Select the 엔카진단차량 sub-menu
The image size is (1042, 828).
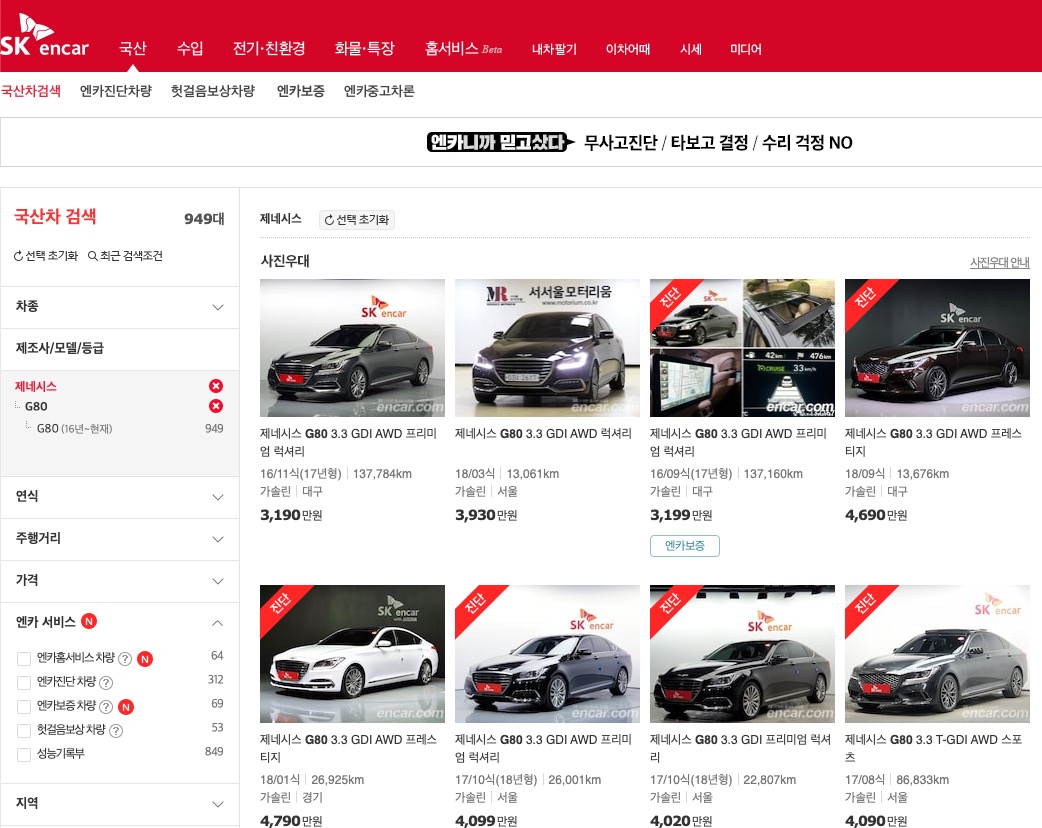point(116,91)
